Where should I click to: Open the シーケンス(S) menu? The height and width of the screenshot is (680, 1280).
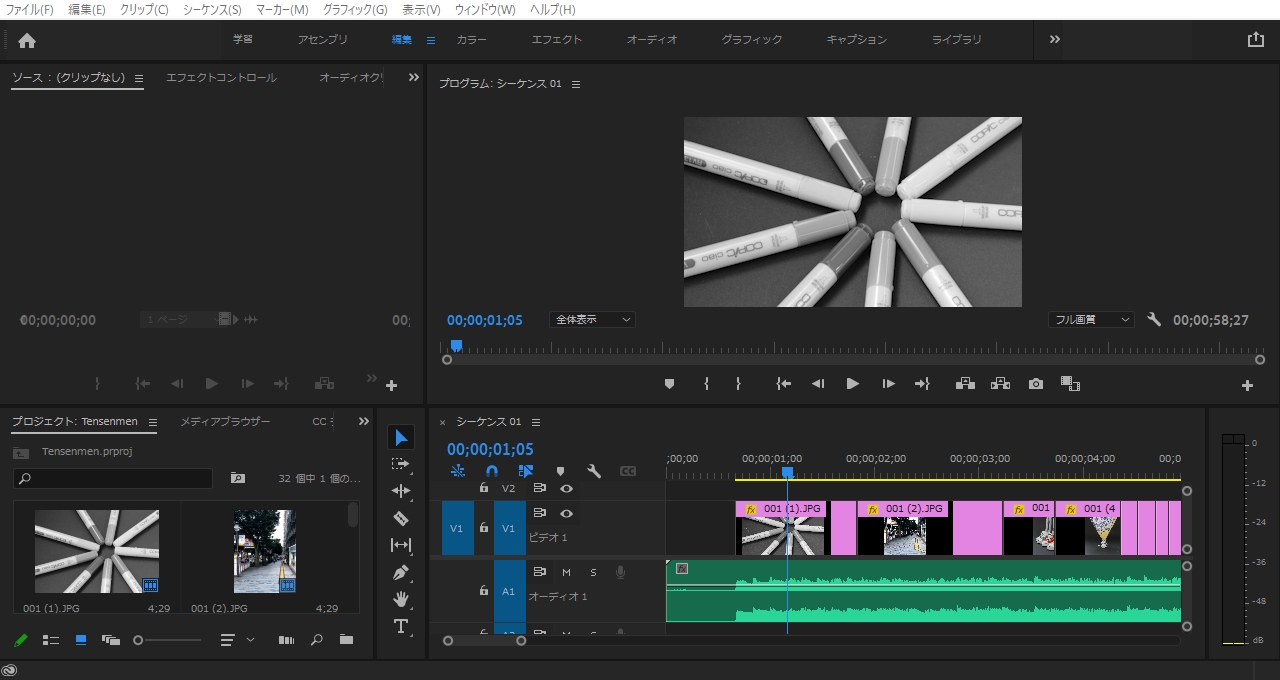pos(212,9)
